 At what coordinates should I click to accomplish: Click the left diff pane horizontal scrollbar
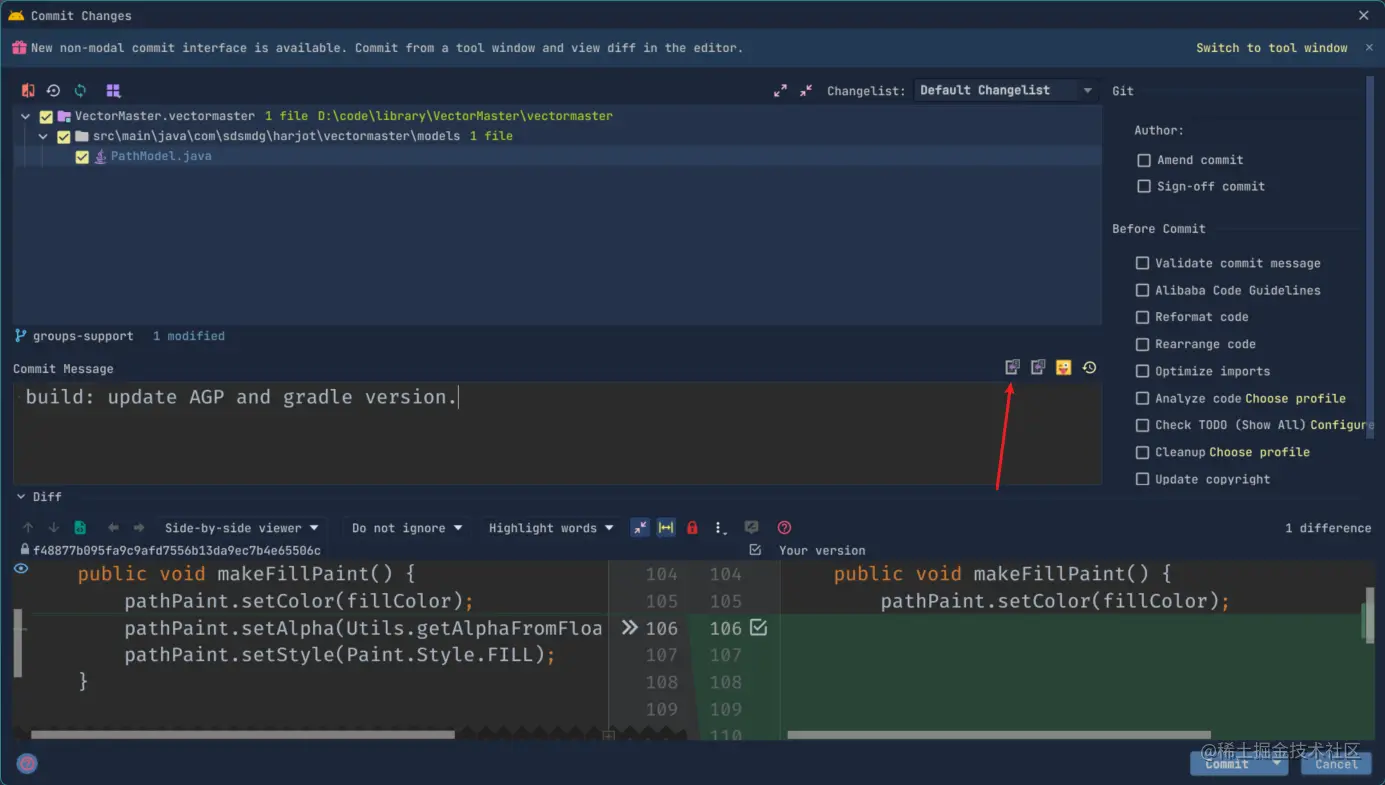(x=243, y=735)
